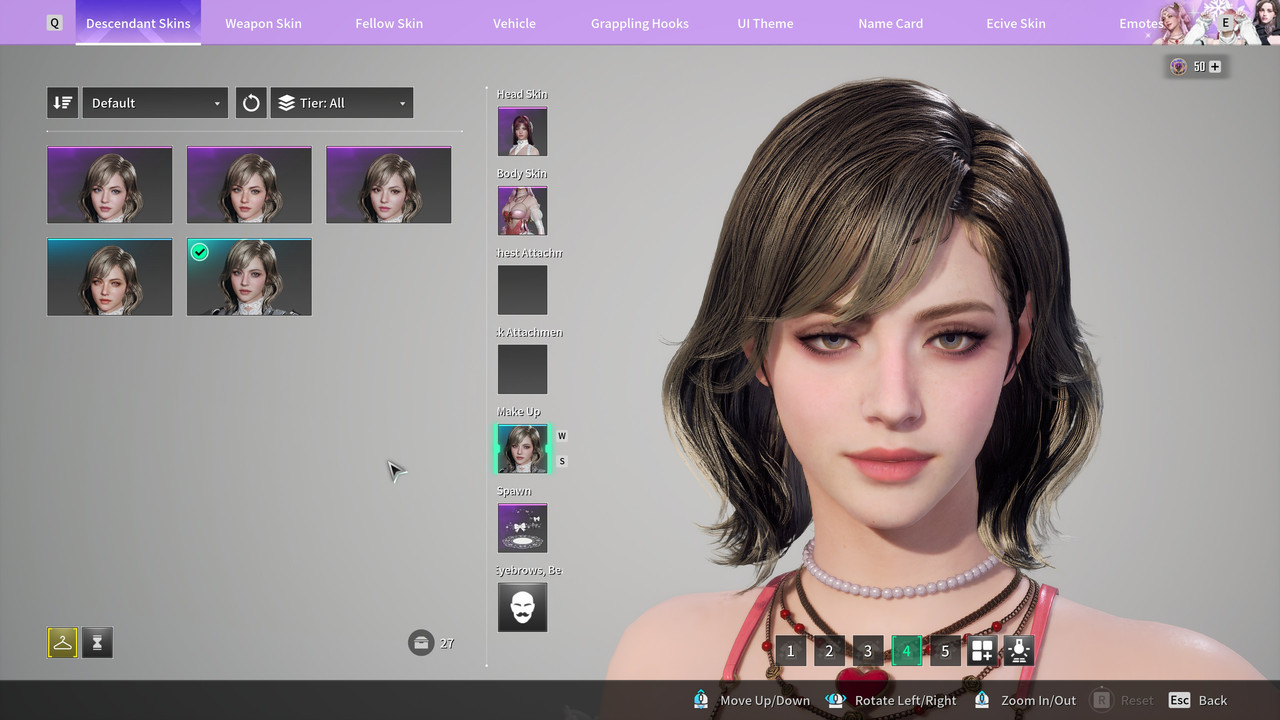Switch to preset slot 2
Screen dimensions: 1280x720
pyautogui.click(x=829, y=651)
